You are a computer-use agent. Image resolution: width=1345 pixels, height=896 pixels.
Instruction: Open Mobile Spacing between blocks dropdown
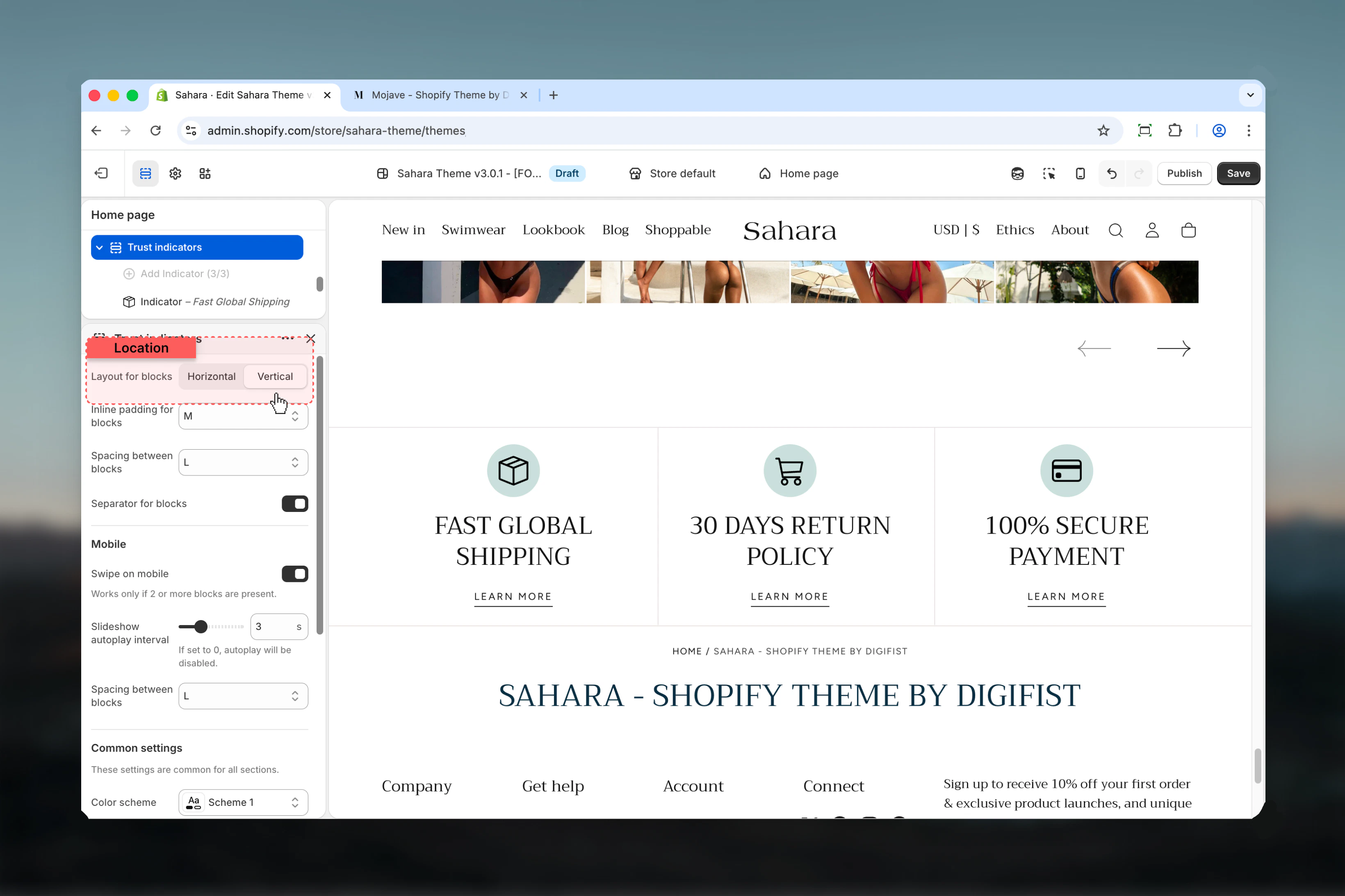[244, 696]
